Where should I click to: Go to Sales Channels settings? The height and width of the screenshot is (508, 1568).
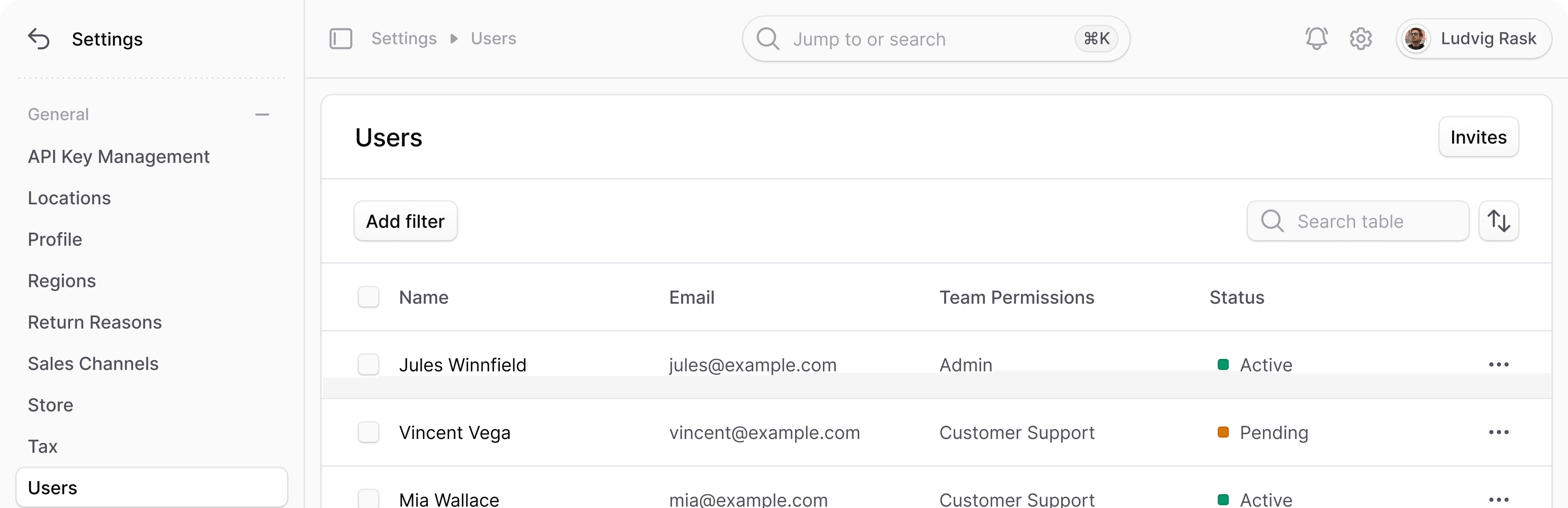[93, 363]
